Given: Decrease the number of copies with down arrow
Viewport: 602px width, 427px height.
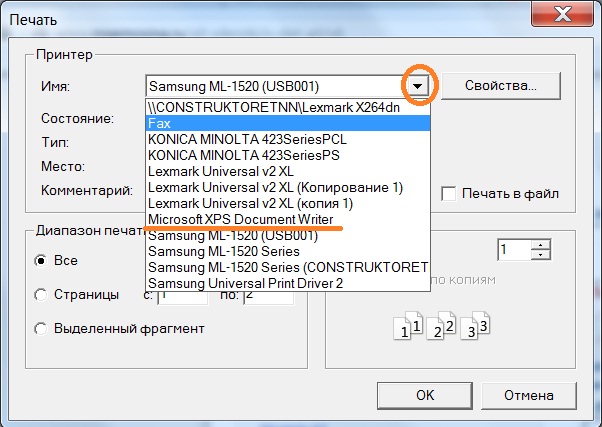Looking at the screenshot, I should 541,255.
